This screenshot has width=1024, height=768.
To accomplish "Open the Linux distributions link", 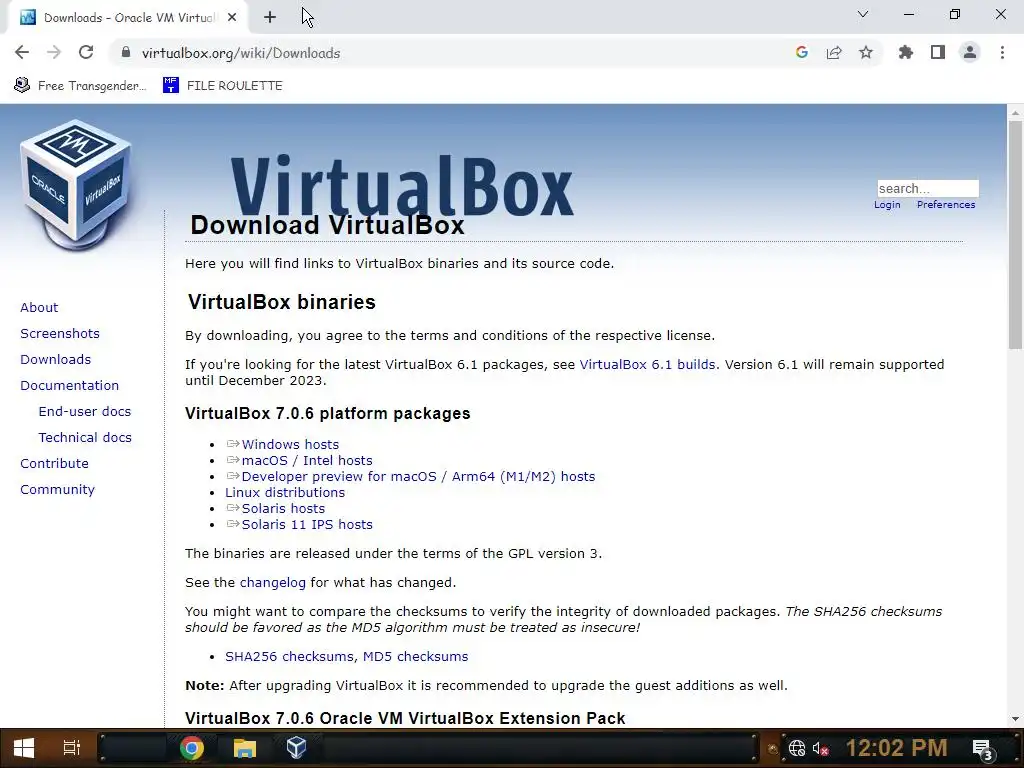I will [x=285, y=492].
